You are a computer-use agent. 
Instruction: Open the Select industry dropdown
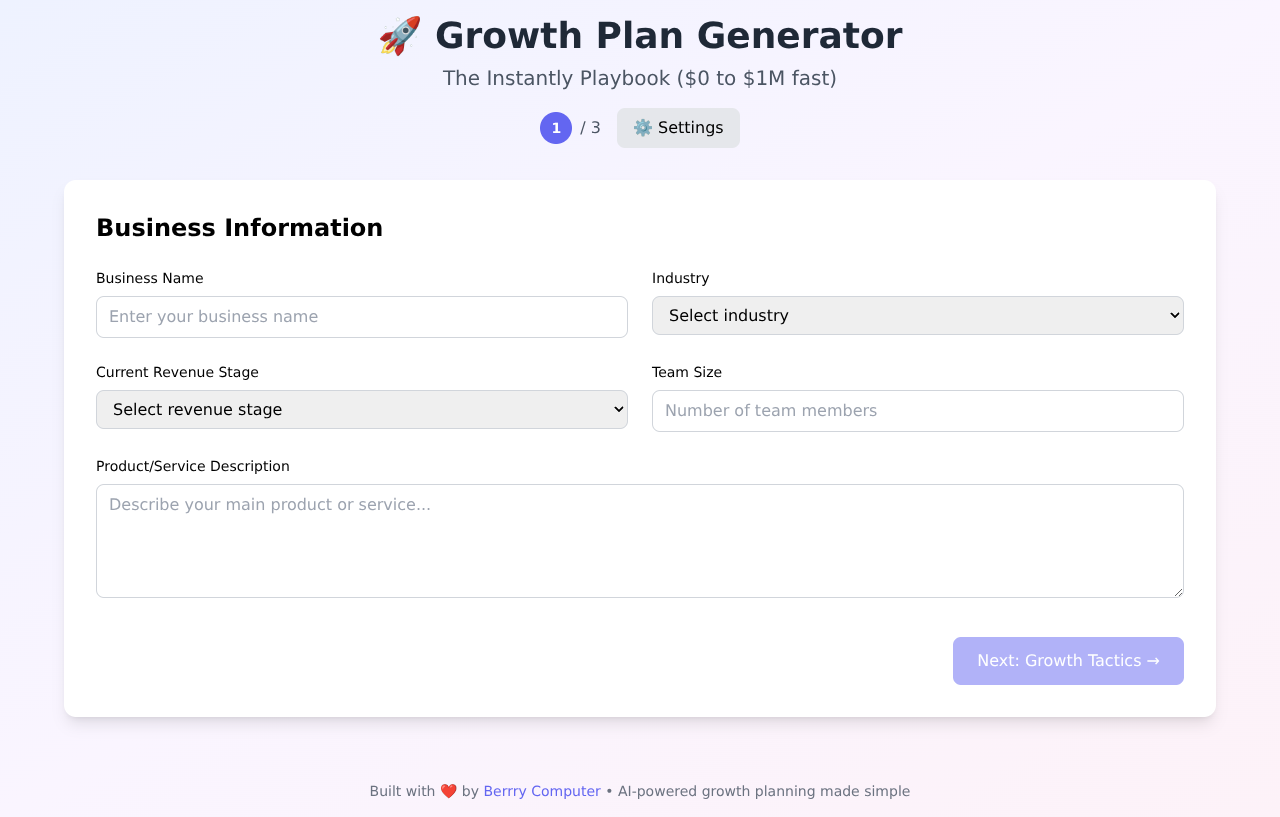click(917, 315)
